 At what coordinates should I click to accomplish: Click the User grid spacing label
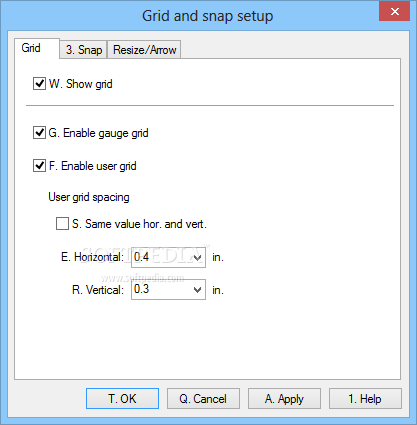click(89, 197)
